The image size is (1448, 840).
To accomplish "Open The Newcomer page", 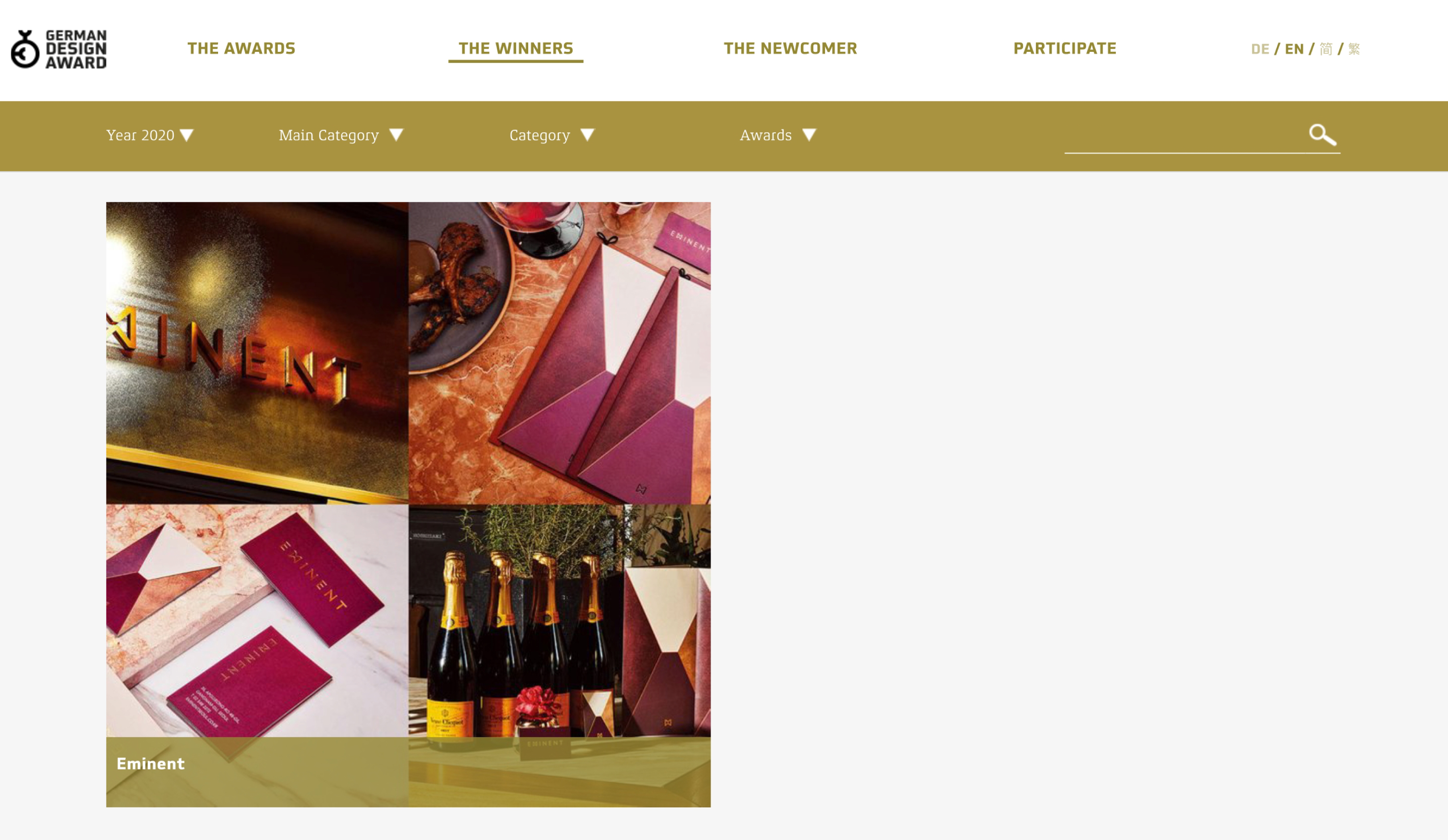I will pos(790,48).
